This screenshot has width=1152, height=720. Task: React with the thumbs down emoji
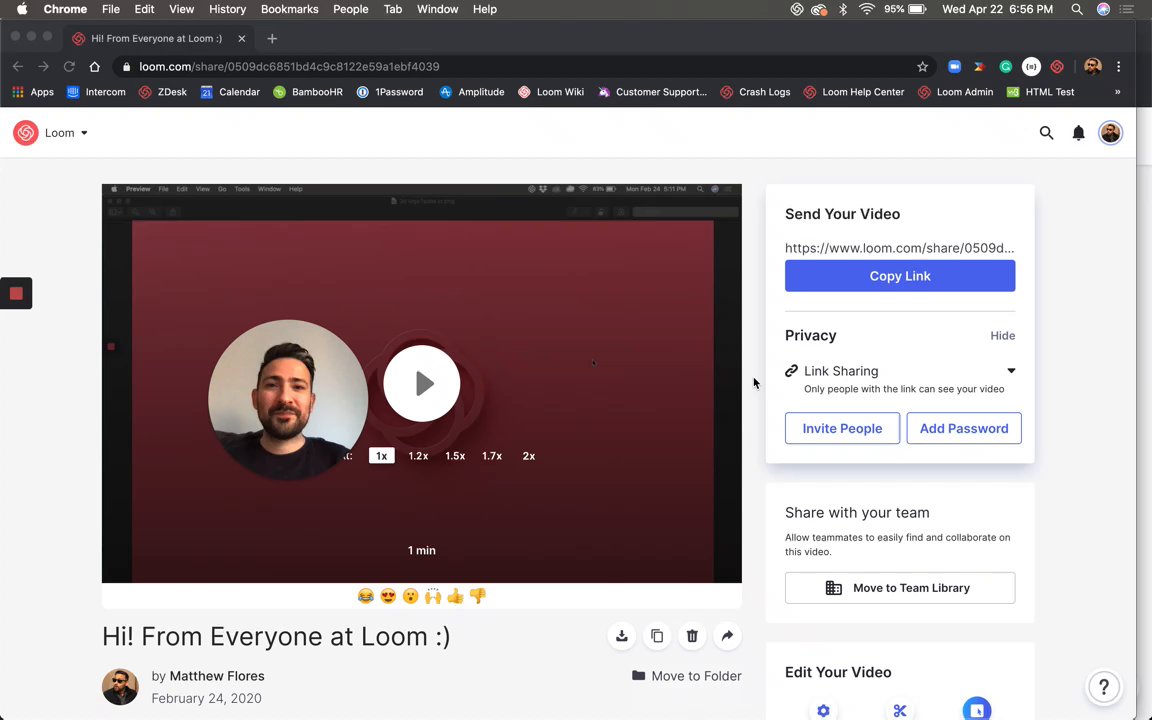pos(478,596)
